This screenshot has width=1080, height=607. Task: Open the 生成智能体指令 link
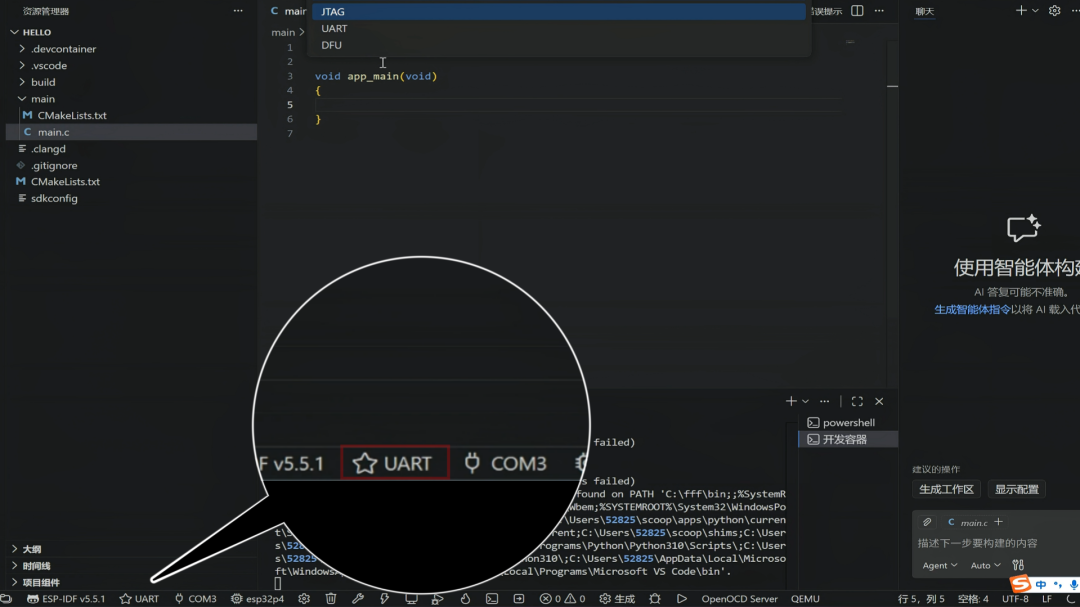(x=972, y=309)
